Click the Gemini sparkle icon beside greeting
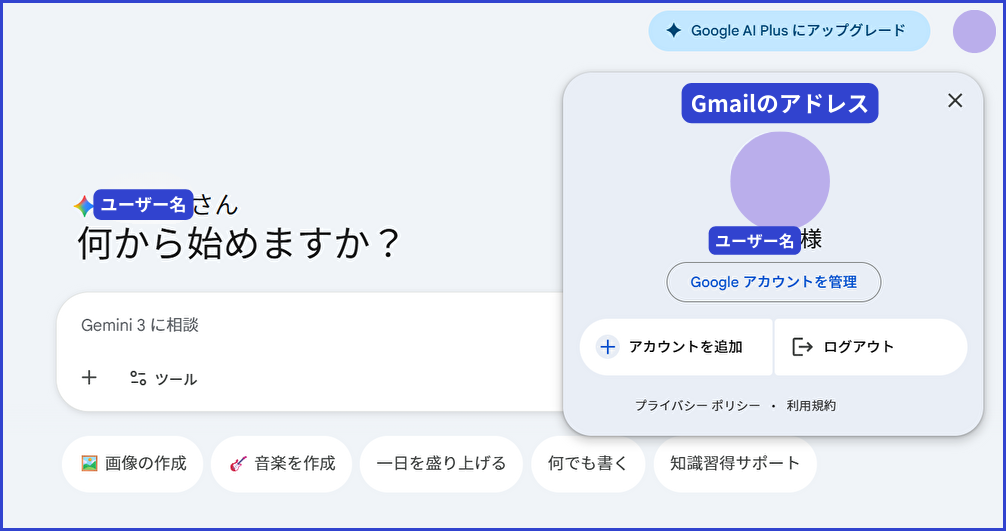This screenshot has height=531, width=1006. point(84,206)
